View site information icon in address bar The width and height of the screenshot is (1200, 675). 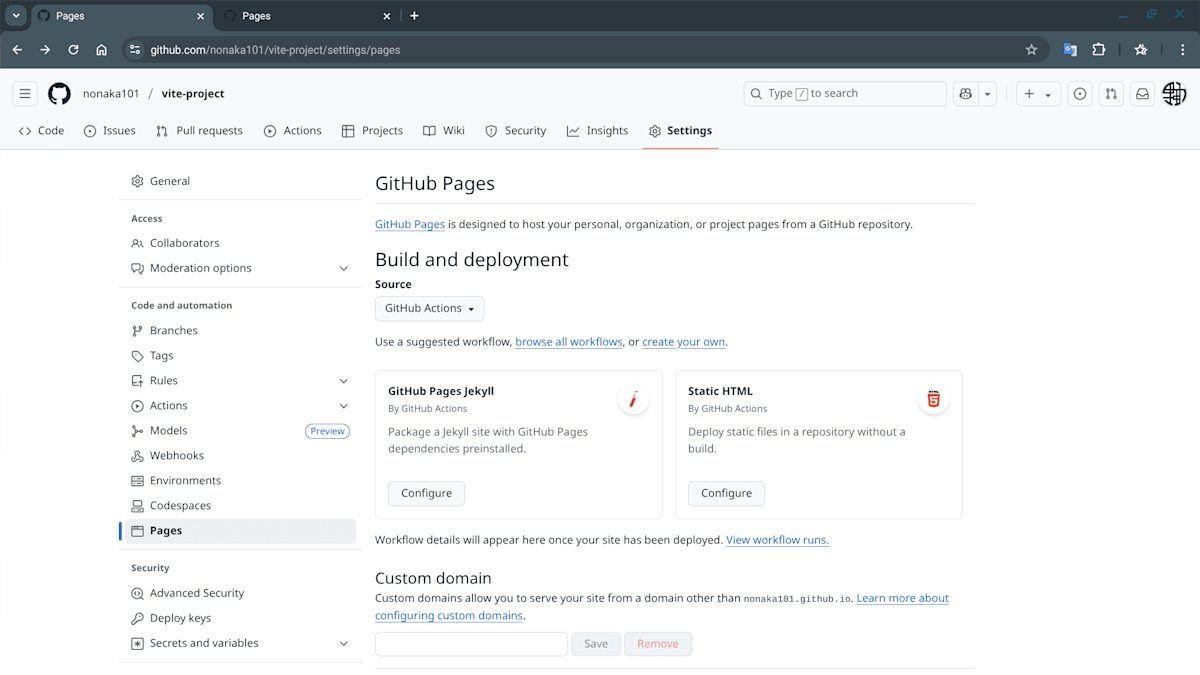coord(135,49)
